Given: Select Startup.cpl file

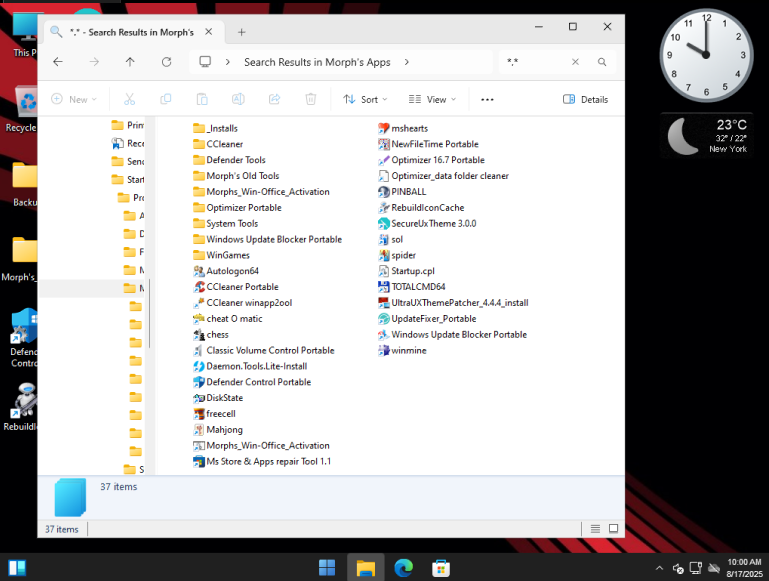Looking at the screenshot, I should (407, 271).
